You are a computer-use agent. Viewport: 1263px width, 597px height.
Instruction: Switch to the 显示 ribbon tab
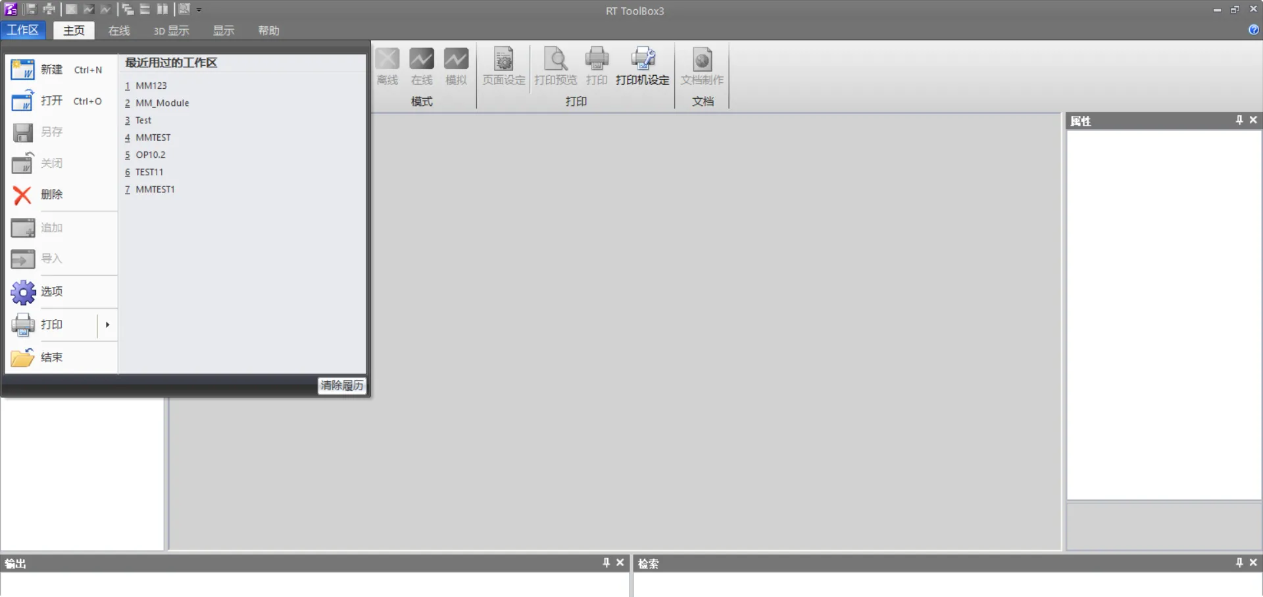tap(223, 30)
